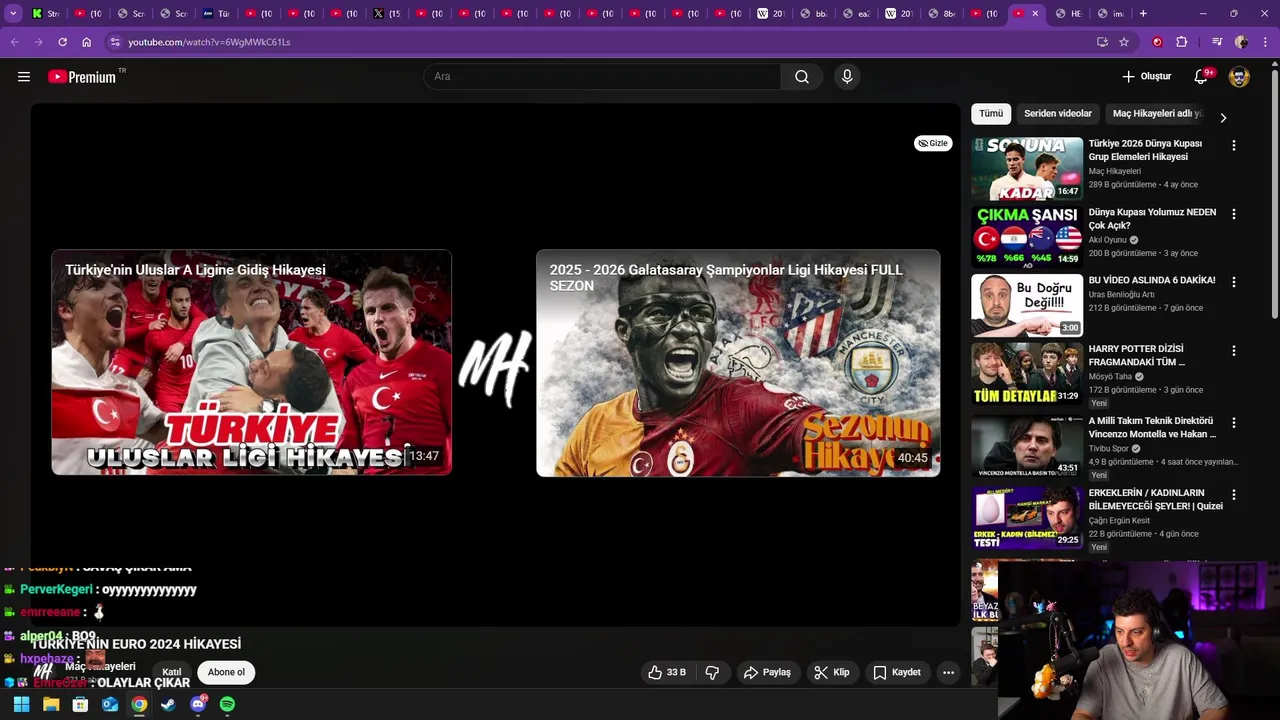Open options for Dünya Kupası Yolumuz video
The height and width of the screenshot is (720, 1280).
(x=1233, y=214)
